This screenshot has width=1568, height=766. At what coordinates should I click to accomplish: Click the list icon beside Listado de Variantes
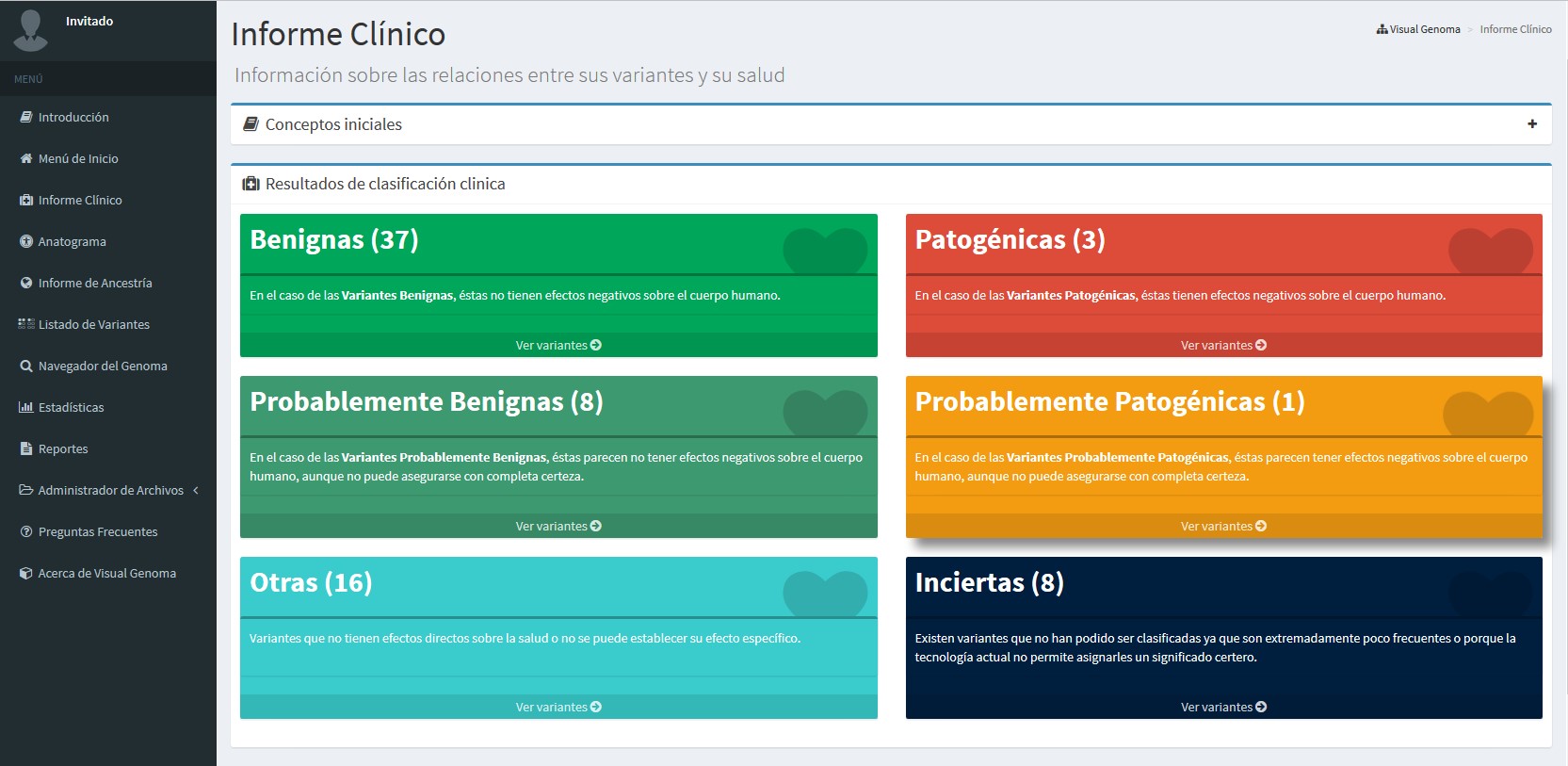pyautogui.click(x=26, y=324)
